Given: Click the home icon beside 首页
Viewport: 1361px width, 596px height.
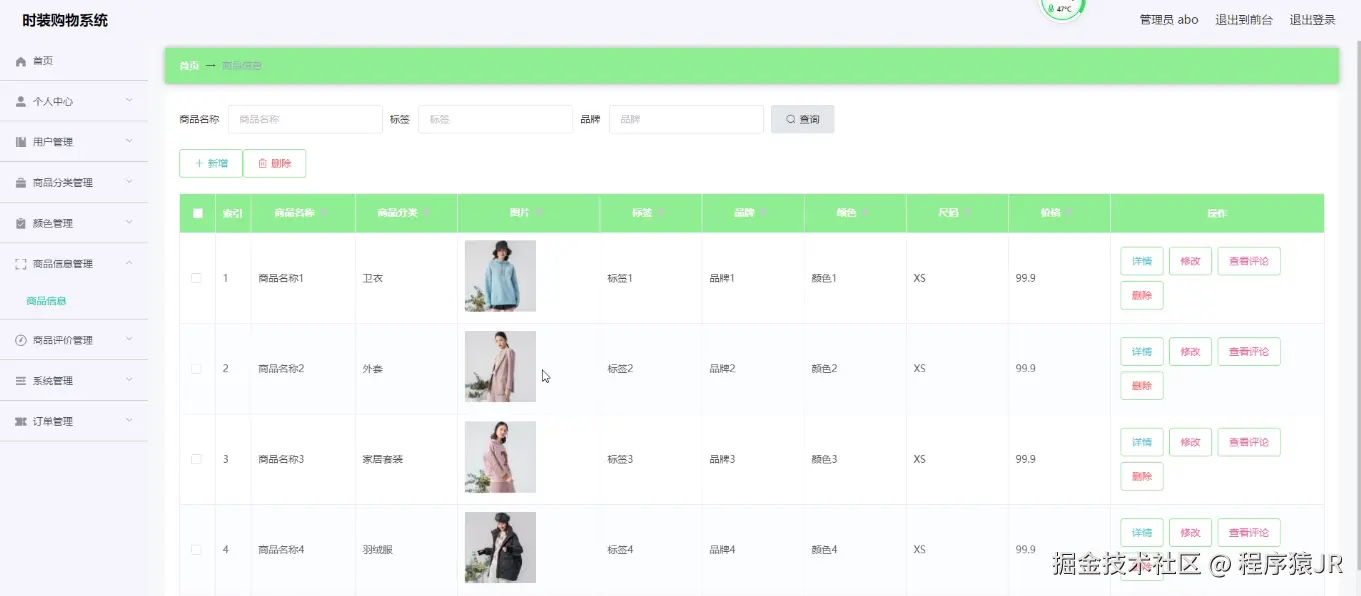Looking at the screenshot, I should 21,62.
